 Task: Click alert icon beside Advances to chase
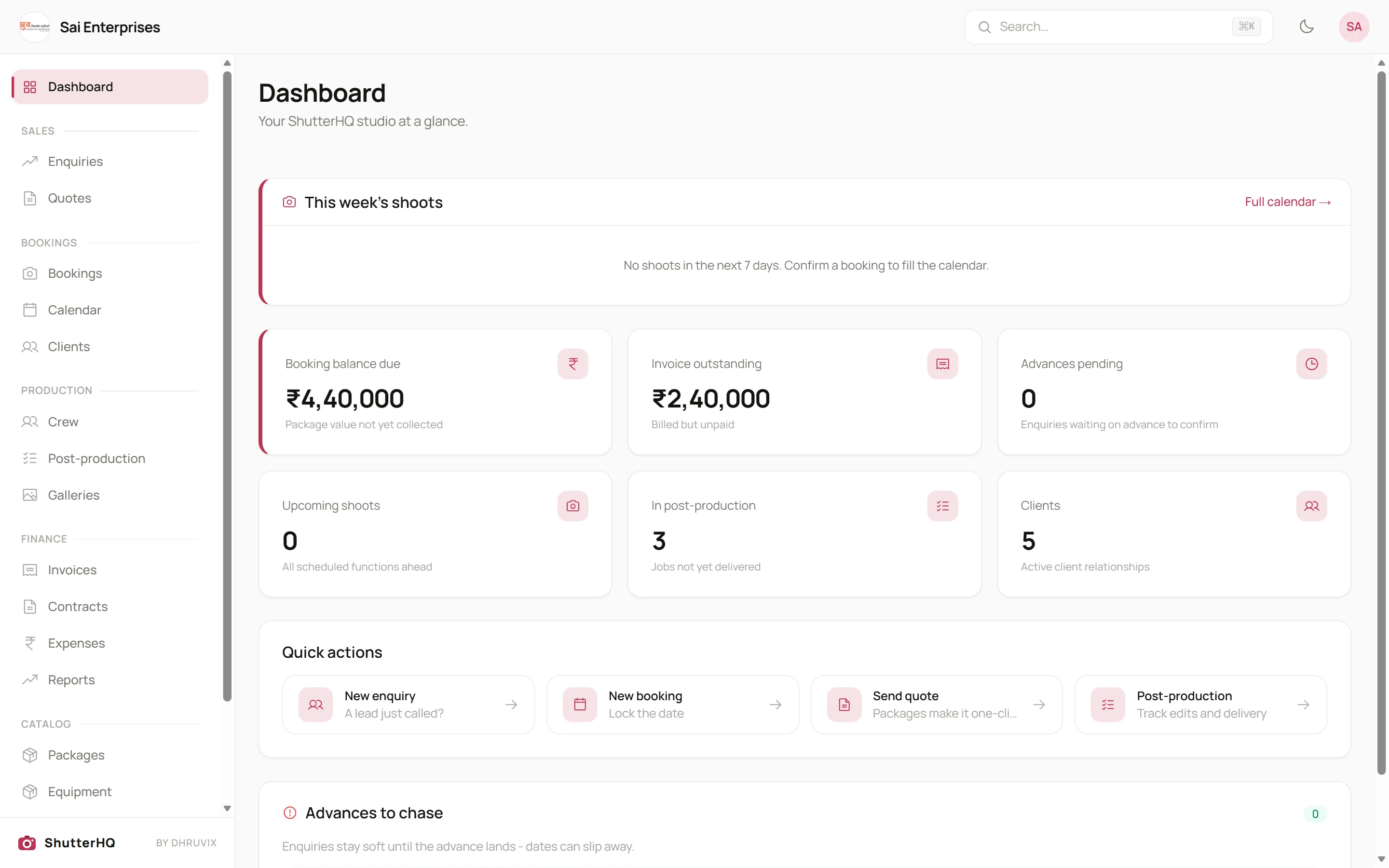tap(290, 813)
